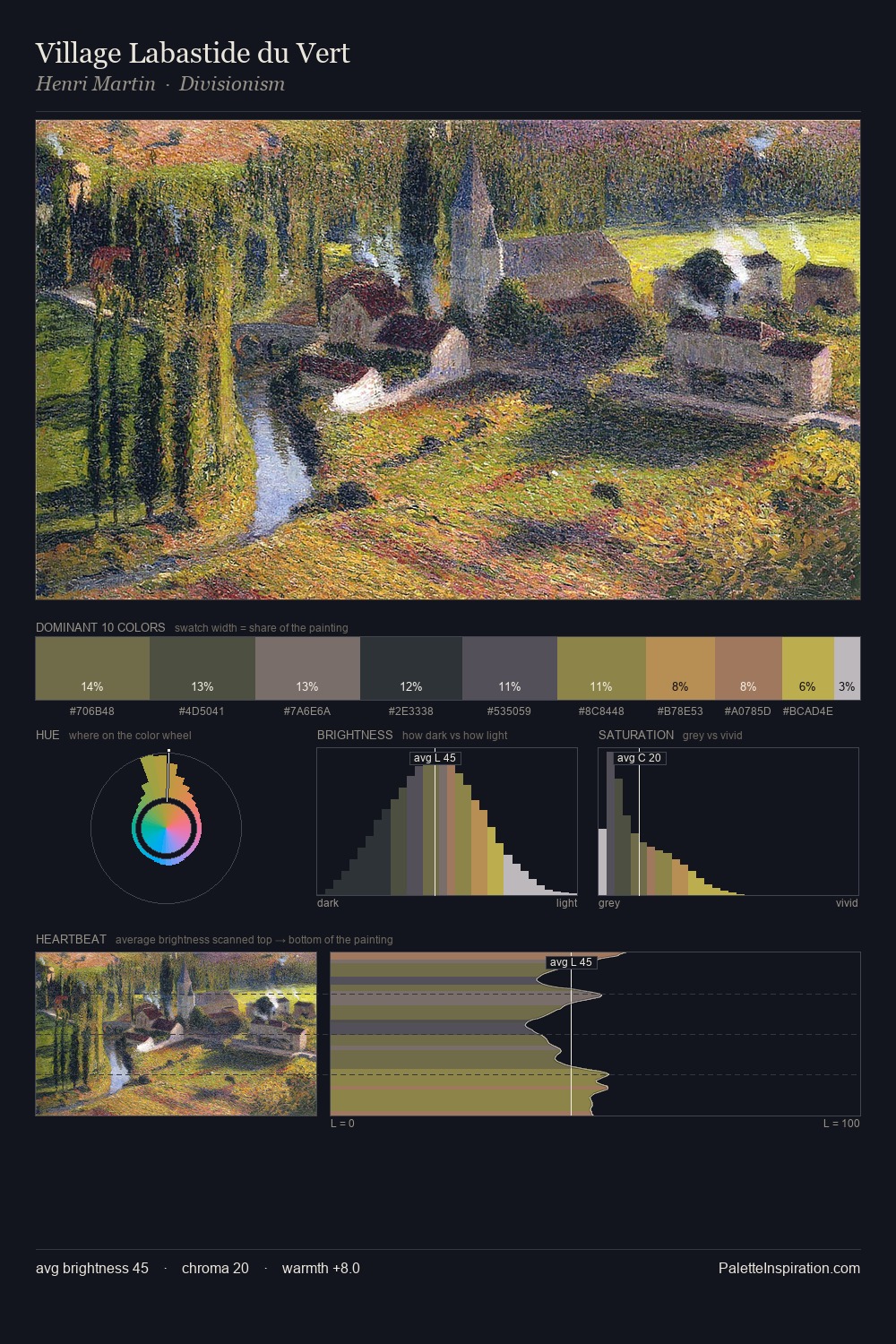Click the 'light' axis label under brightness
The width and height of the screenshot is (896, 1344).
point(567,903)
